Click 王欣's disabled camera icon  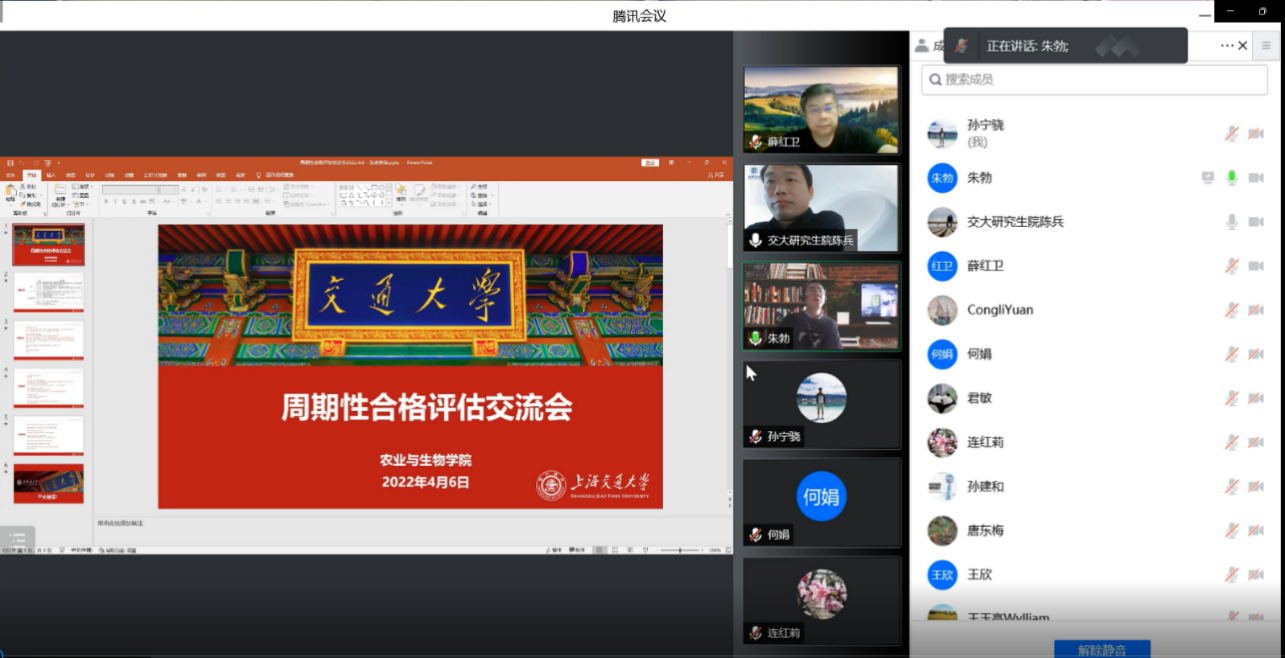pyautogui.click(x=1255, y=574)
